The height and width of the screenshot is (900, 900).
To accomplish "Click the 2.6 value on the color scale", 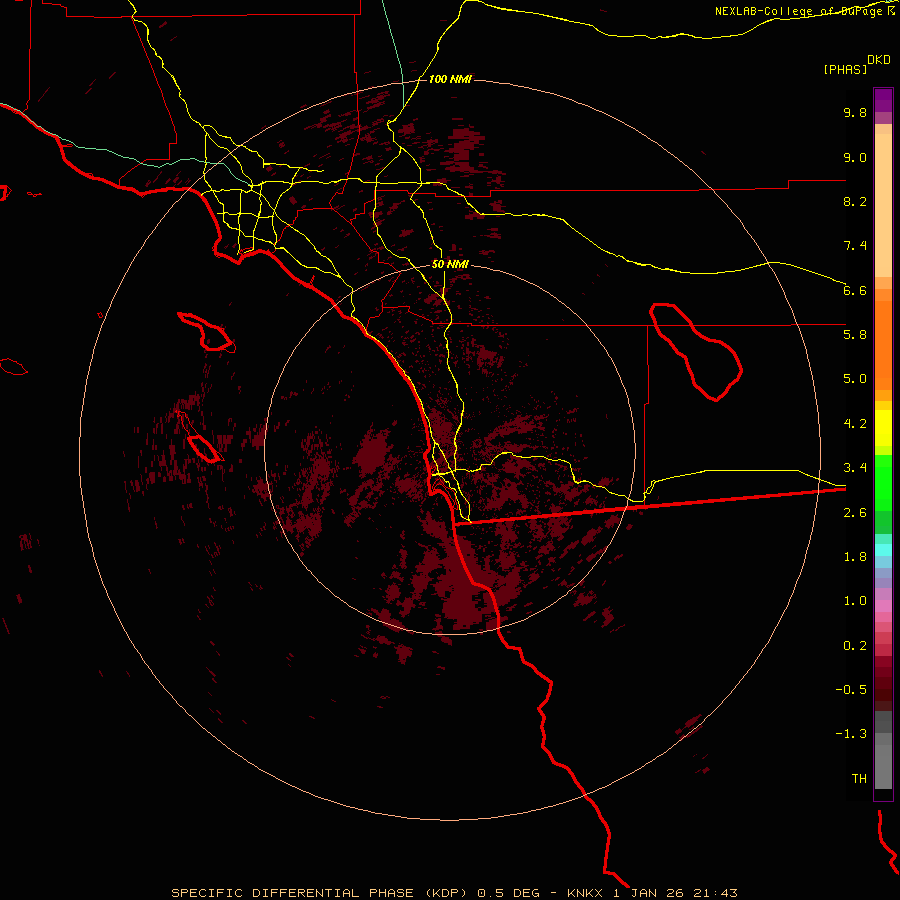I will (x=855, y=512).
